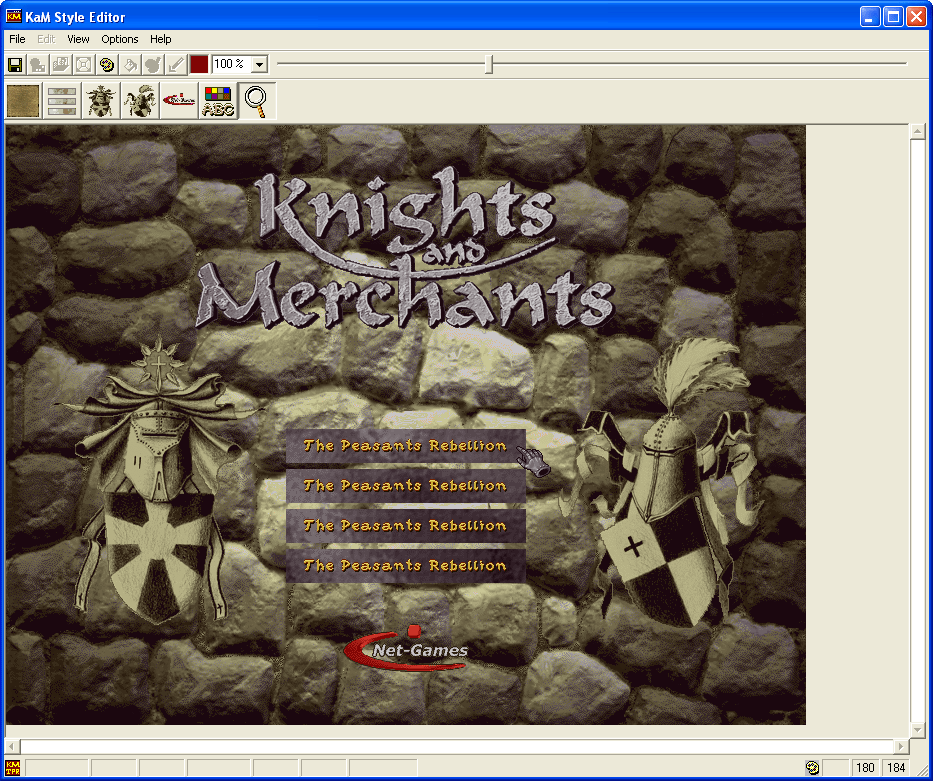Image resolution: width=933 pixels, height=781 pixels.
Task: Open the ABC font color tool
Action: click(218, 101)
